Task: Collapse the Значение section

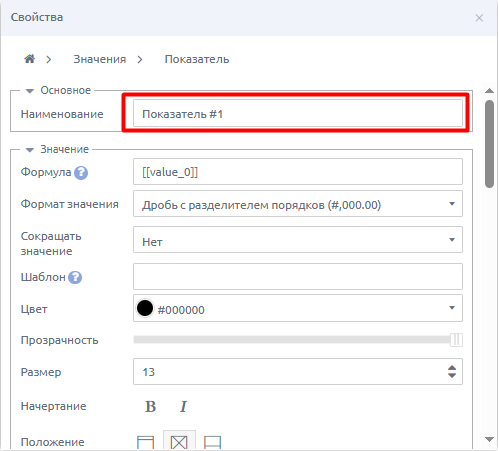Action: [x=30, y=150]
